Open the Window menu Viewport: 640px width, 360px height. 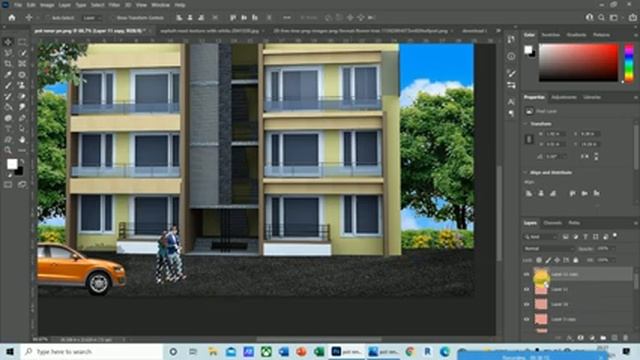coord(160,5)
